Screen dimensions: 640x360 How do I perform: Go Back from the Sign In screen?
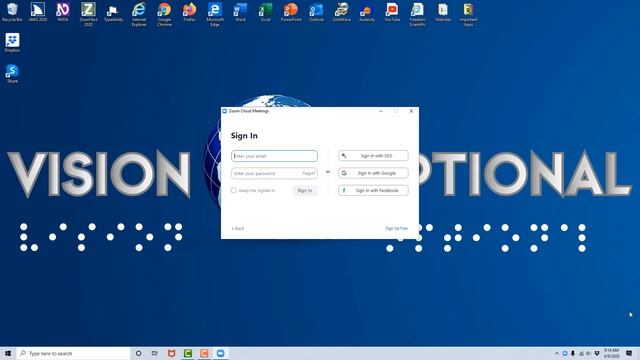[x=238, y=228]
